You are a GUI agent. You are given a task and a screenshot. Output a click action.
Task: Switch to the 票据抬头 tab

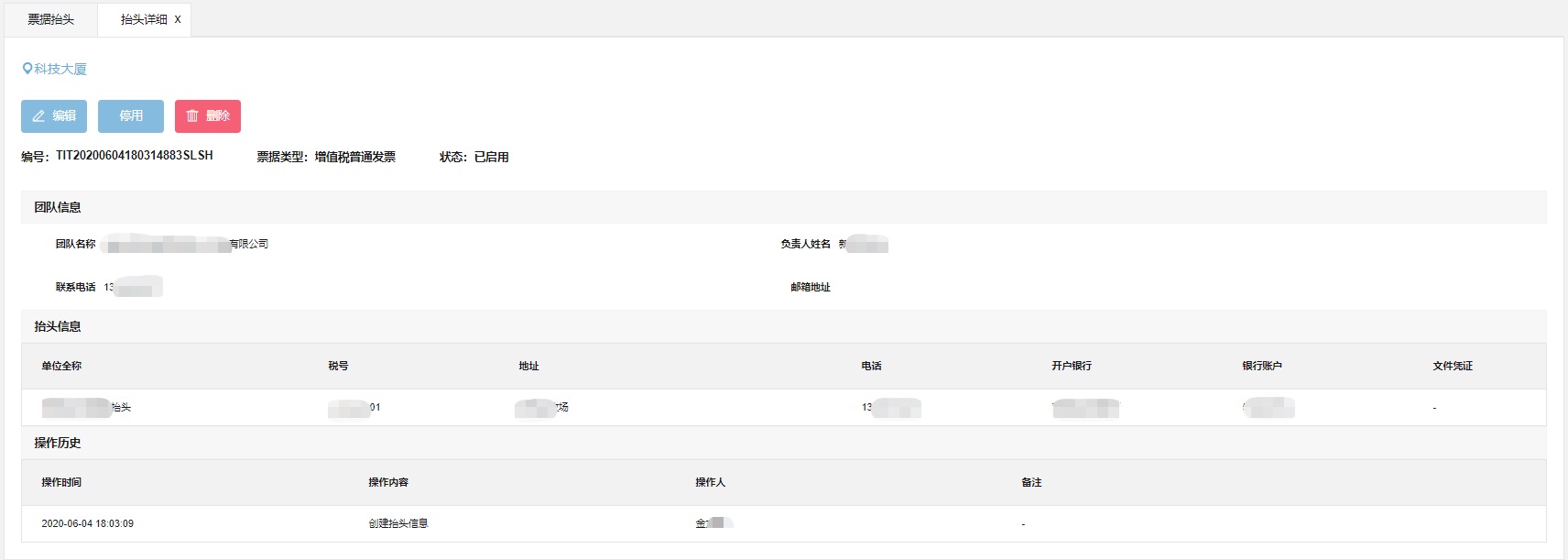point(50,19)
